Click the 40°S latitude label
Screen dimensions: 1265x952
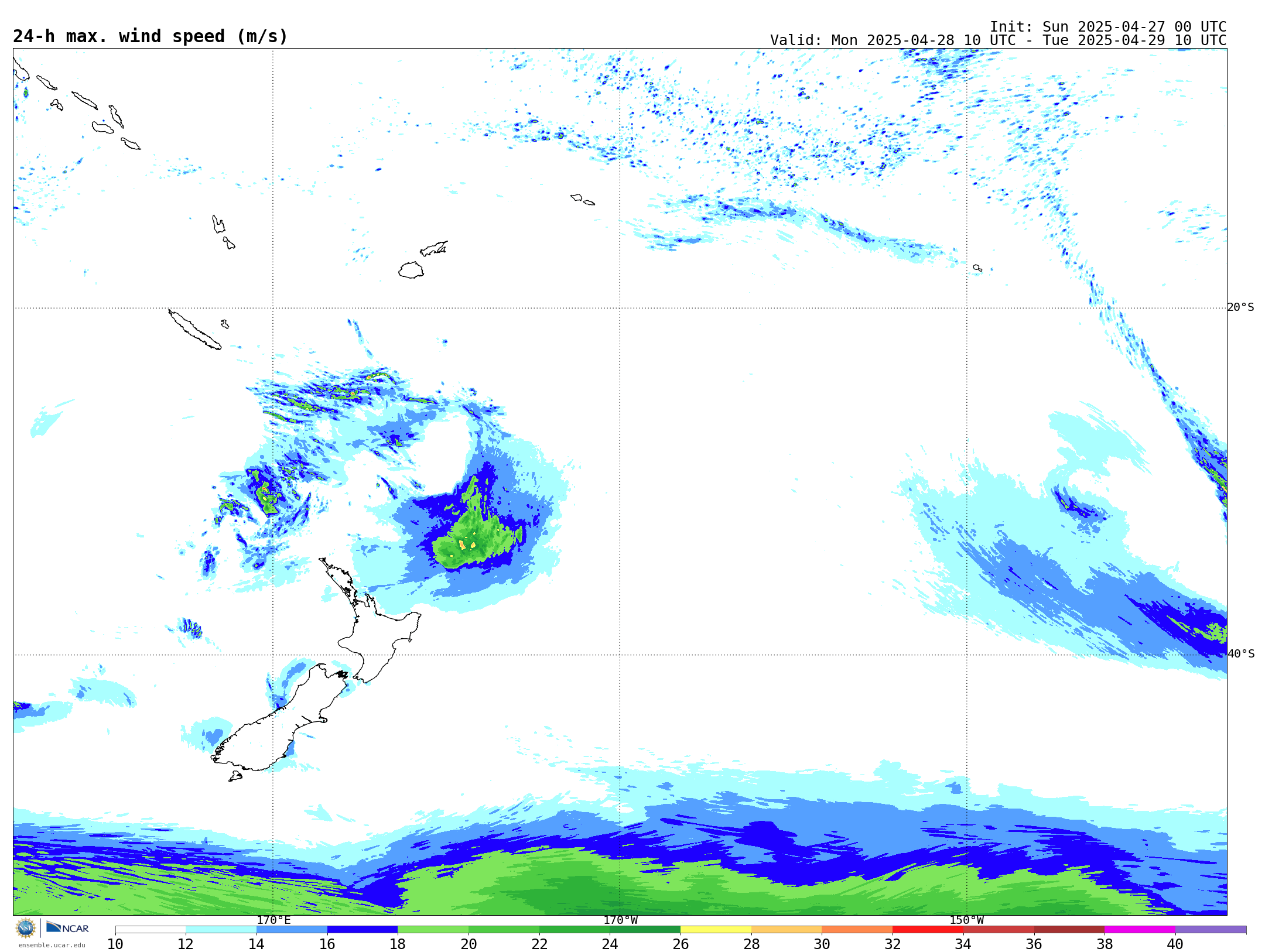(1240, 654)
